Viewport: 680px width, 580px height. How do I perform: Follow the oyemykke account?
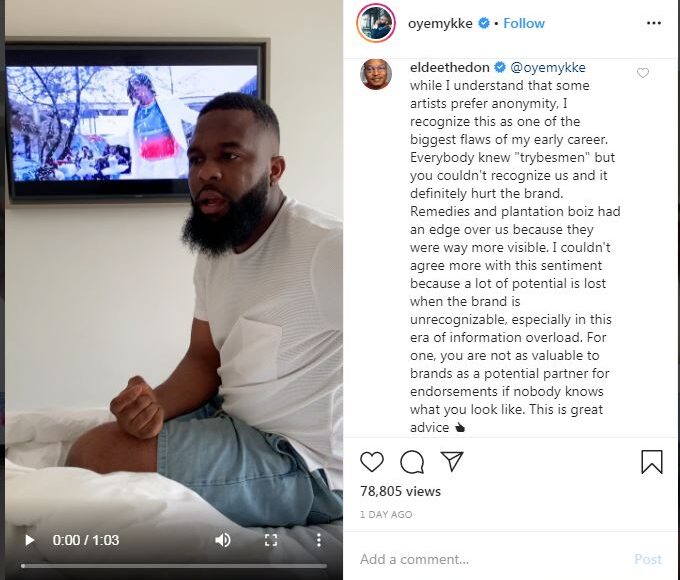(524, 23)
